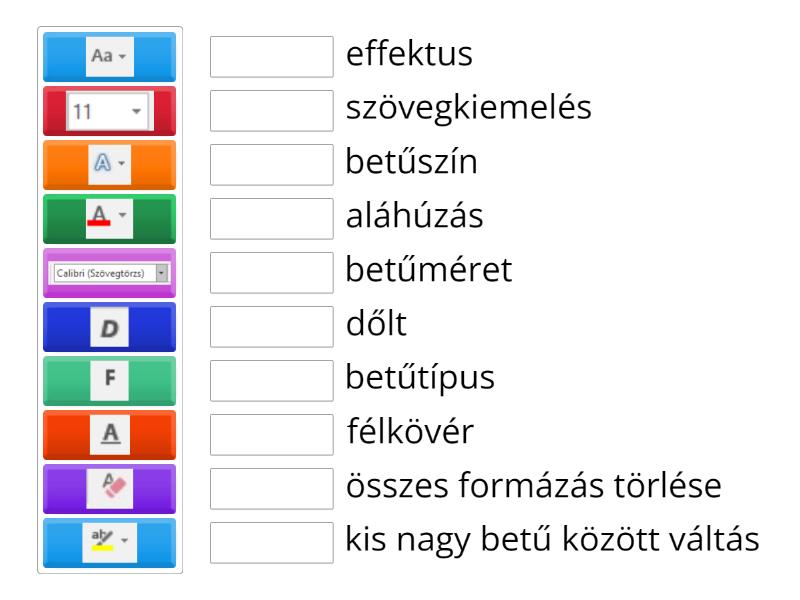Click the answer box beside 'dőlt'
Screen dimensions: 800x600
[x=272, y=327]
